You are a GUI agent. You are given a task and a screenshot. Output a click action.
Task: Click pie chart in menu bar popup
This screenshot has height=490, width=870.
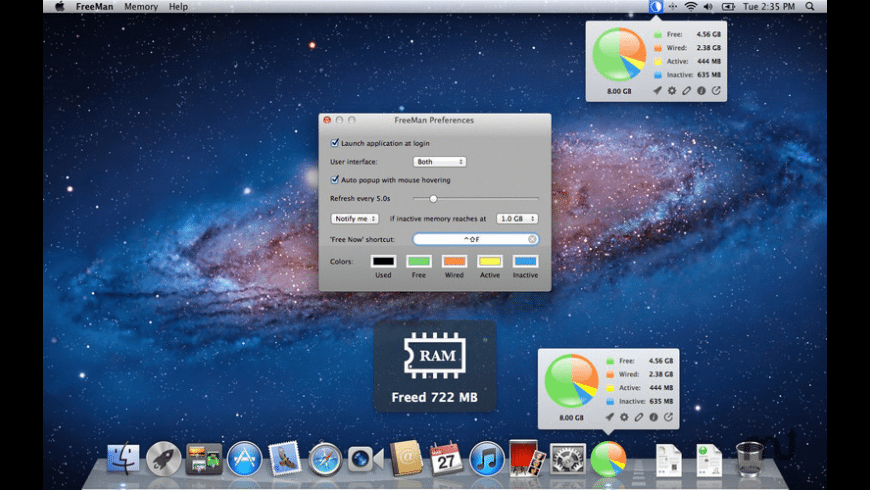coord(619,54)
